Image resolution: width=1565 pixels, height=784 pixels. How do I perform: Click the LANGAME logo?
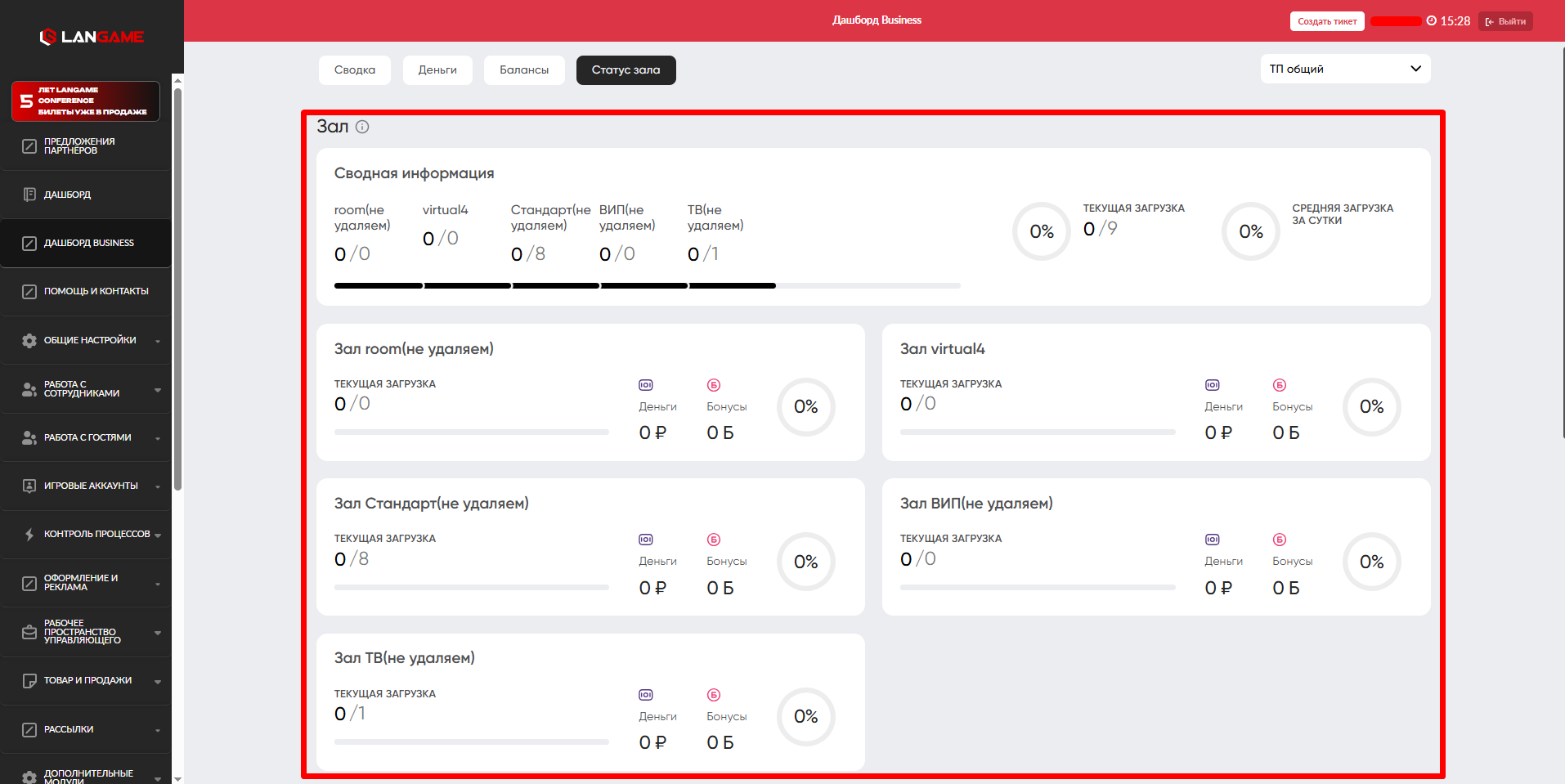tap(92, 37)
